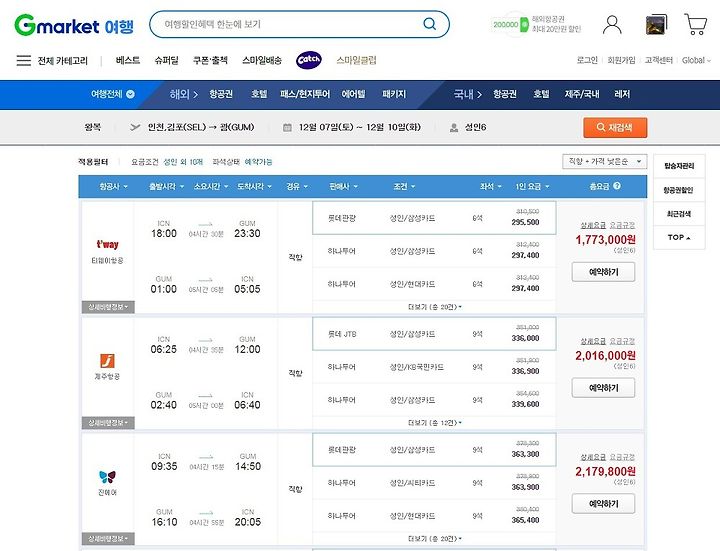The width and height of the screenshot is (720, 551).
Task: Click 예약하기 for the 1,773,000원 fare
Action: 603,272
